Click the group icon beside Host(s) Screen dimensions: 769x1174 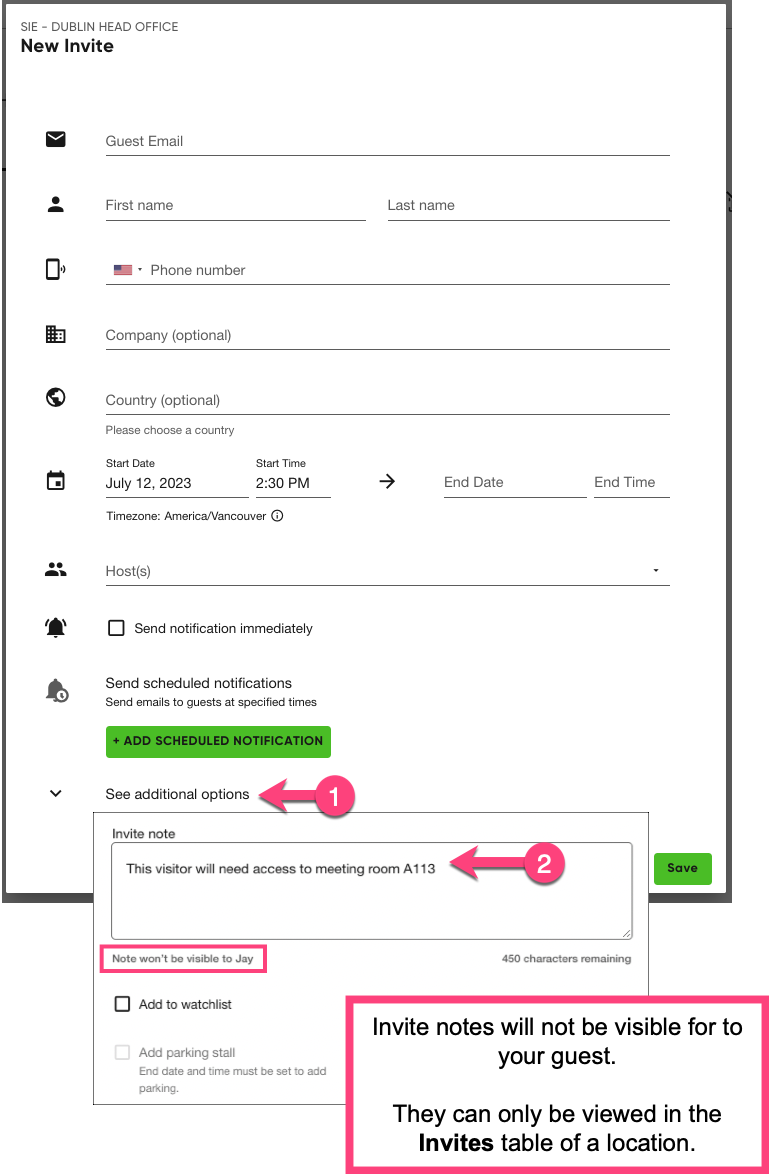(x=56, y=570)
